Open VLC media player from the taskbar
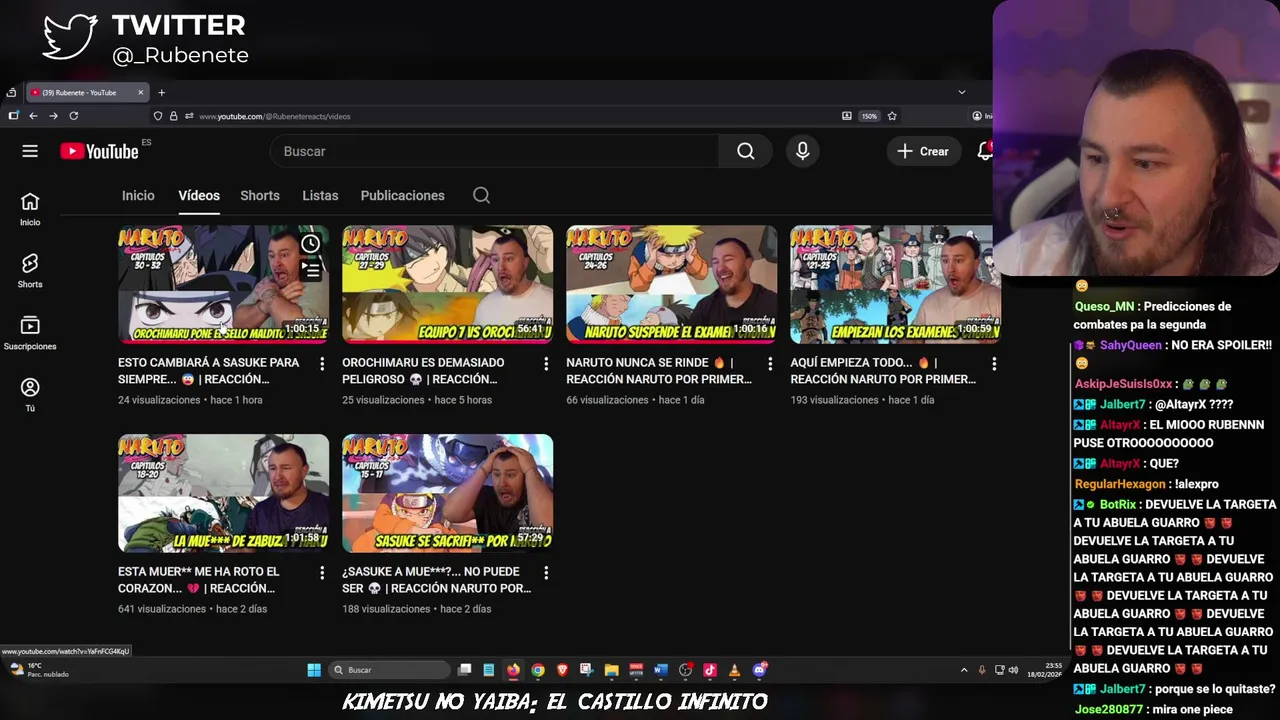1280x720 pixels. [x=735, y=670]
